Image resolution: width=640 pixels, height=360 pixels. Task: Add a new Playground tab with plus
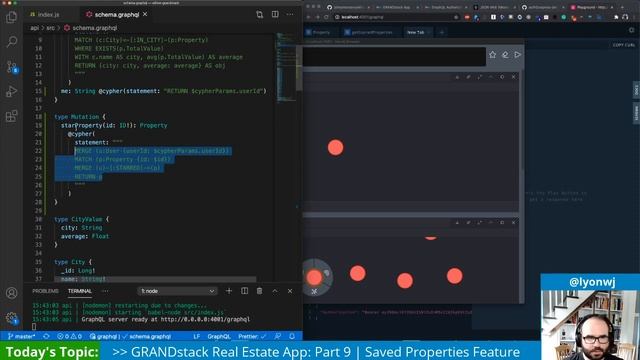tap(442, 32)
